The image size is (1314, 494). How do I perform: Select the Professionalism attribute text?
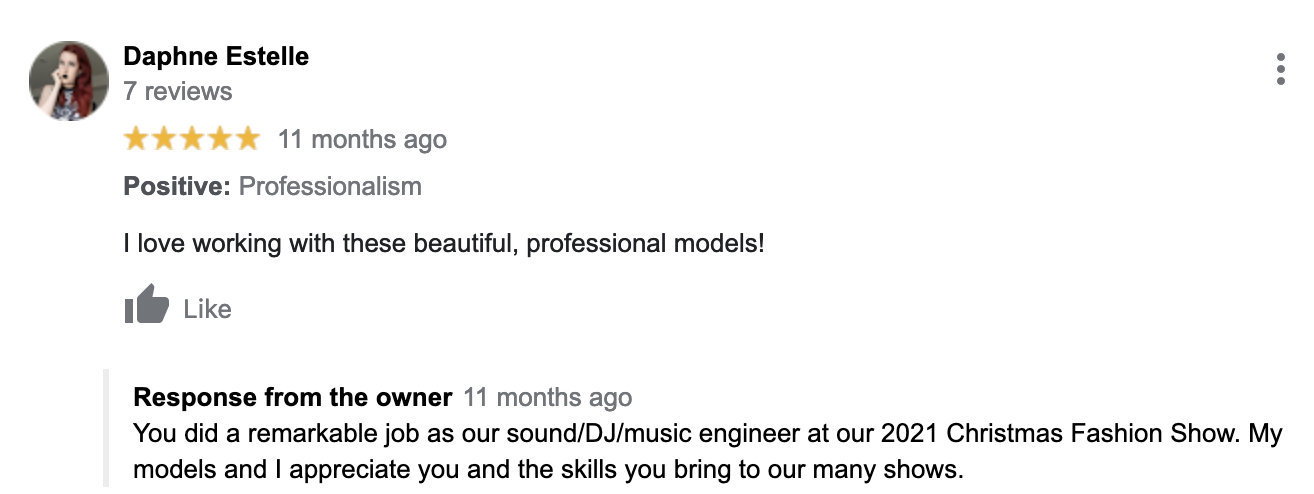330,186
